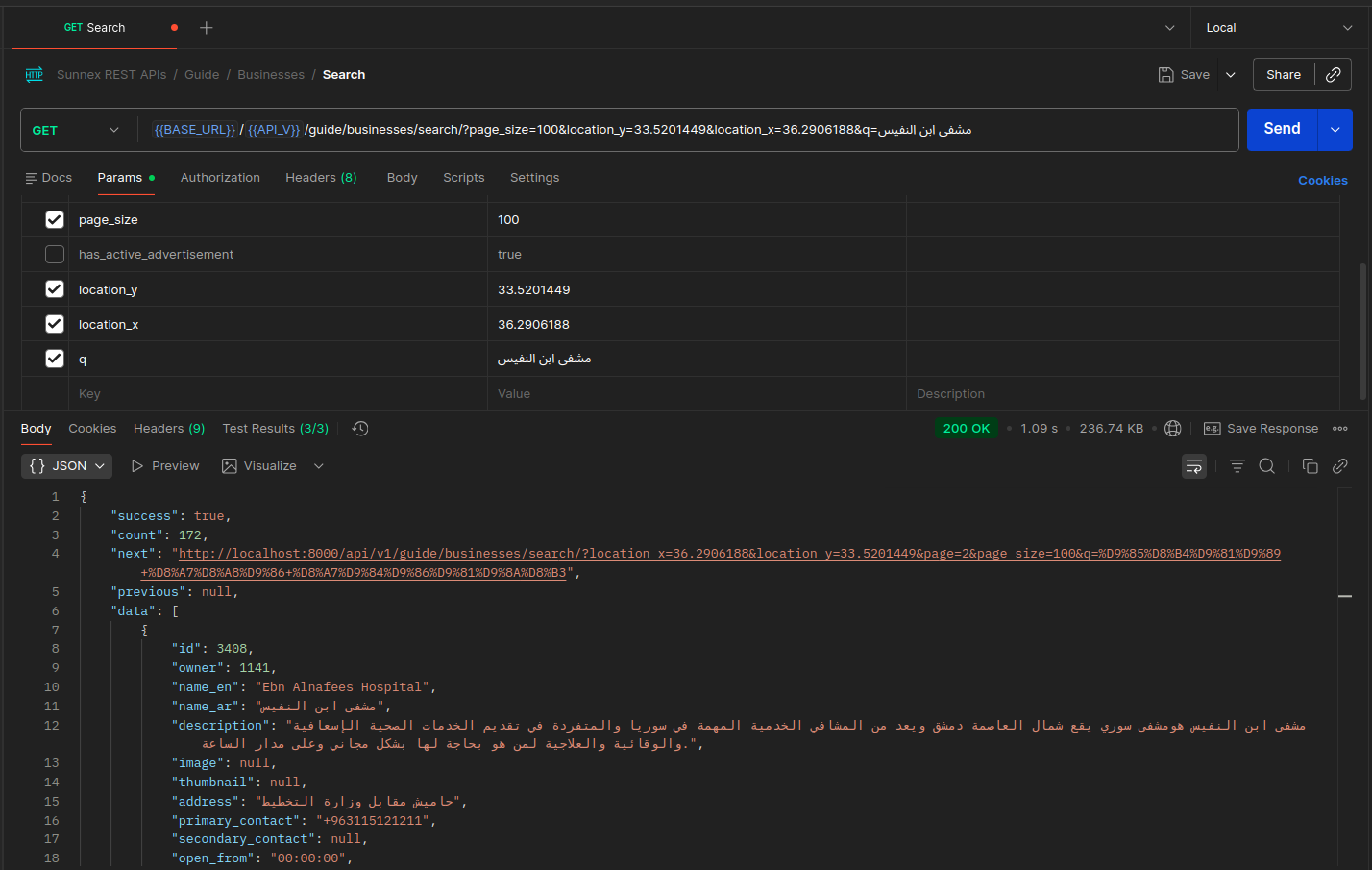Switch to the Authorization tab
This screenshot has height=870, width=1372.
point(220,178)
